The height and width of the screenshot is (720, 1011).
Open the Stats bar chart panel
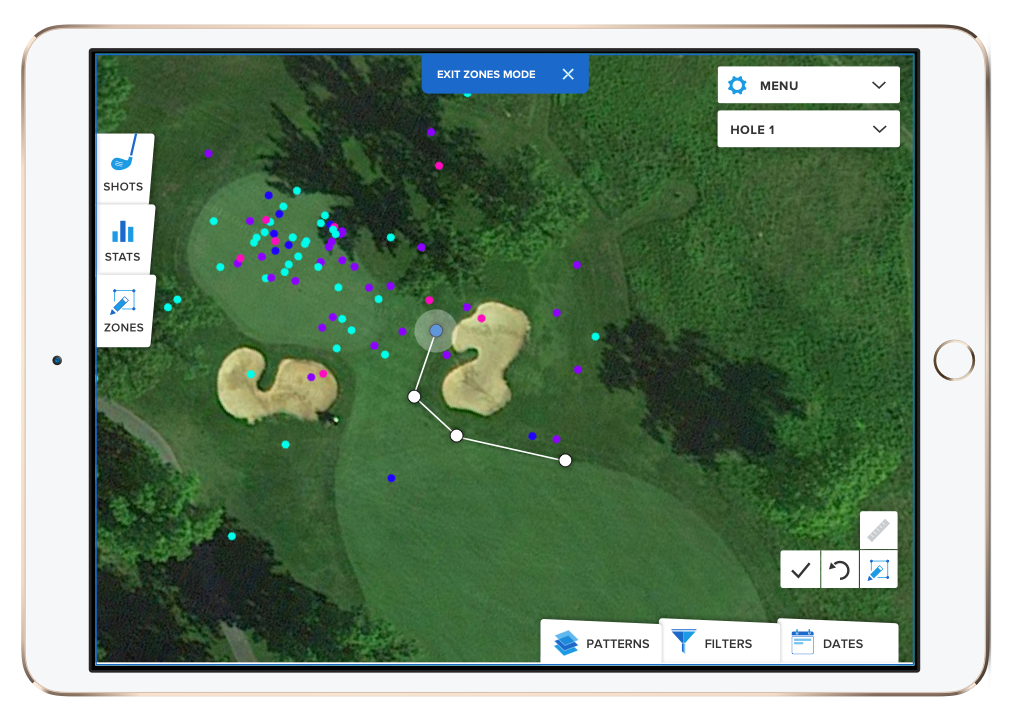(x=123, y=240)
